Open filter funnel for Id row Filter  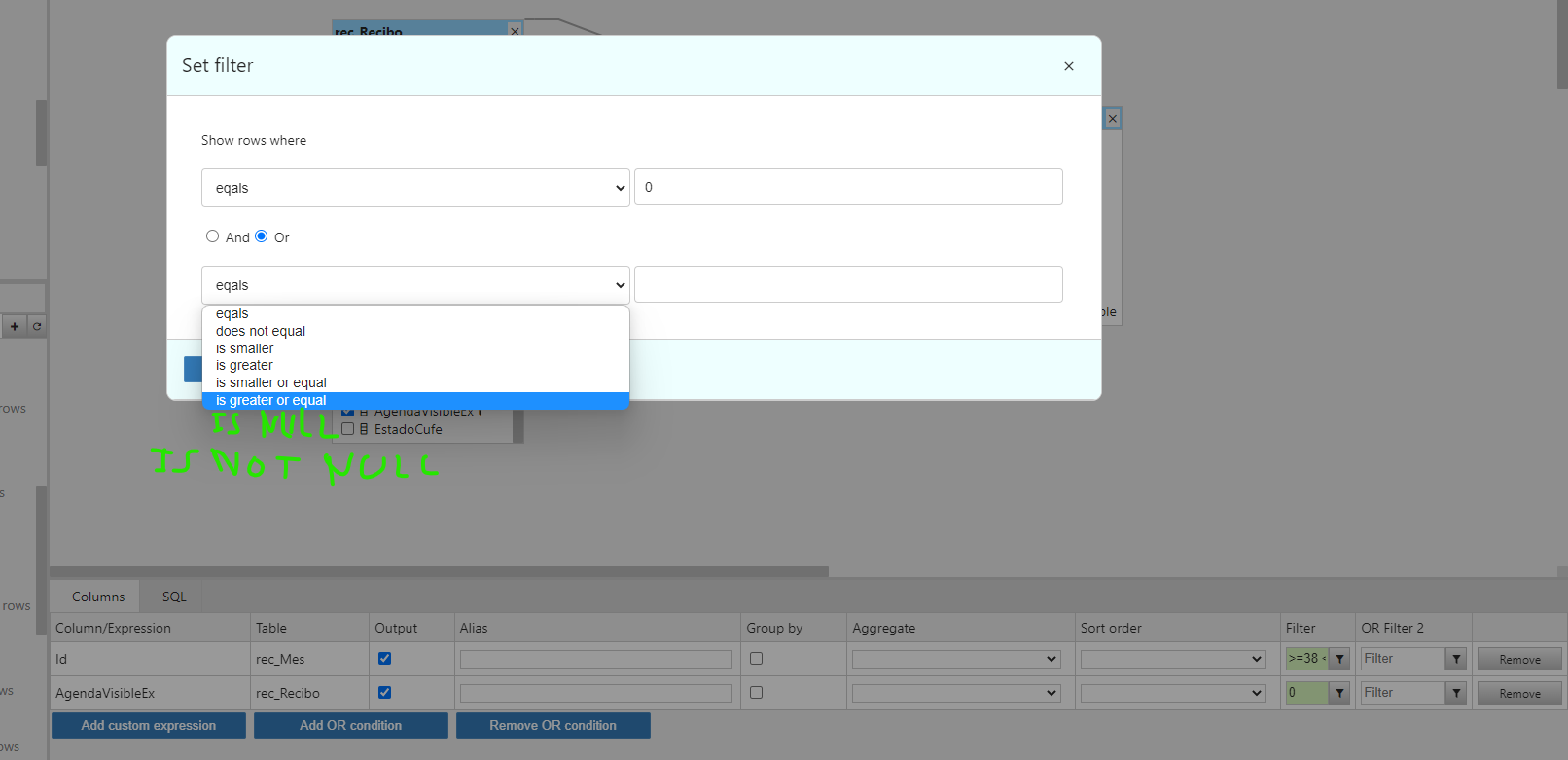pos(1339,659)
